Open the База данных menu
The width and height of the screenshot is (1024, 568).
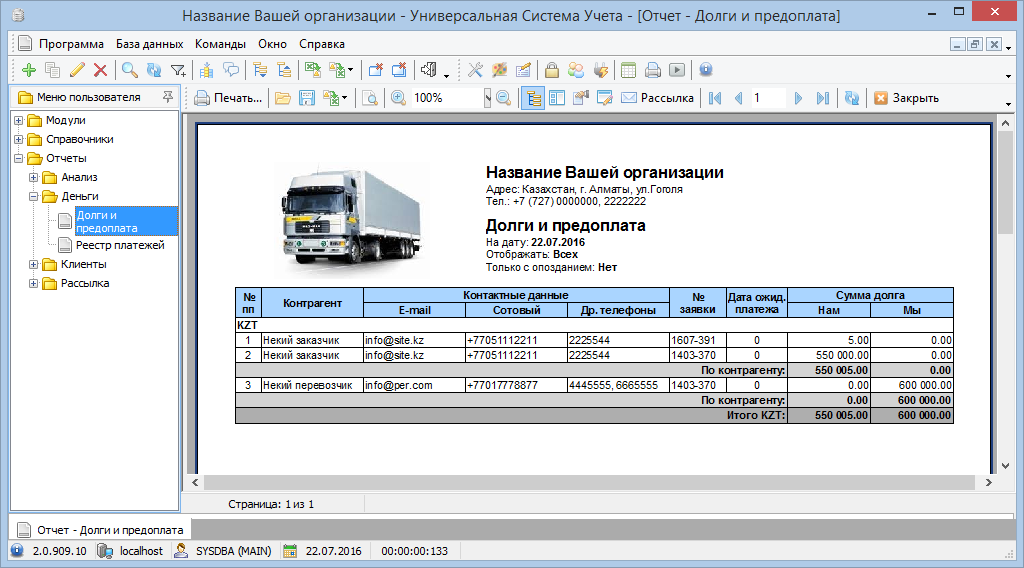pos(149,44)
